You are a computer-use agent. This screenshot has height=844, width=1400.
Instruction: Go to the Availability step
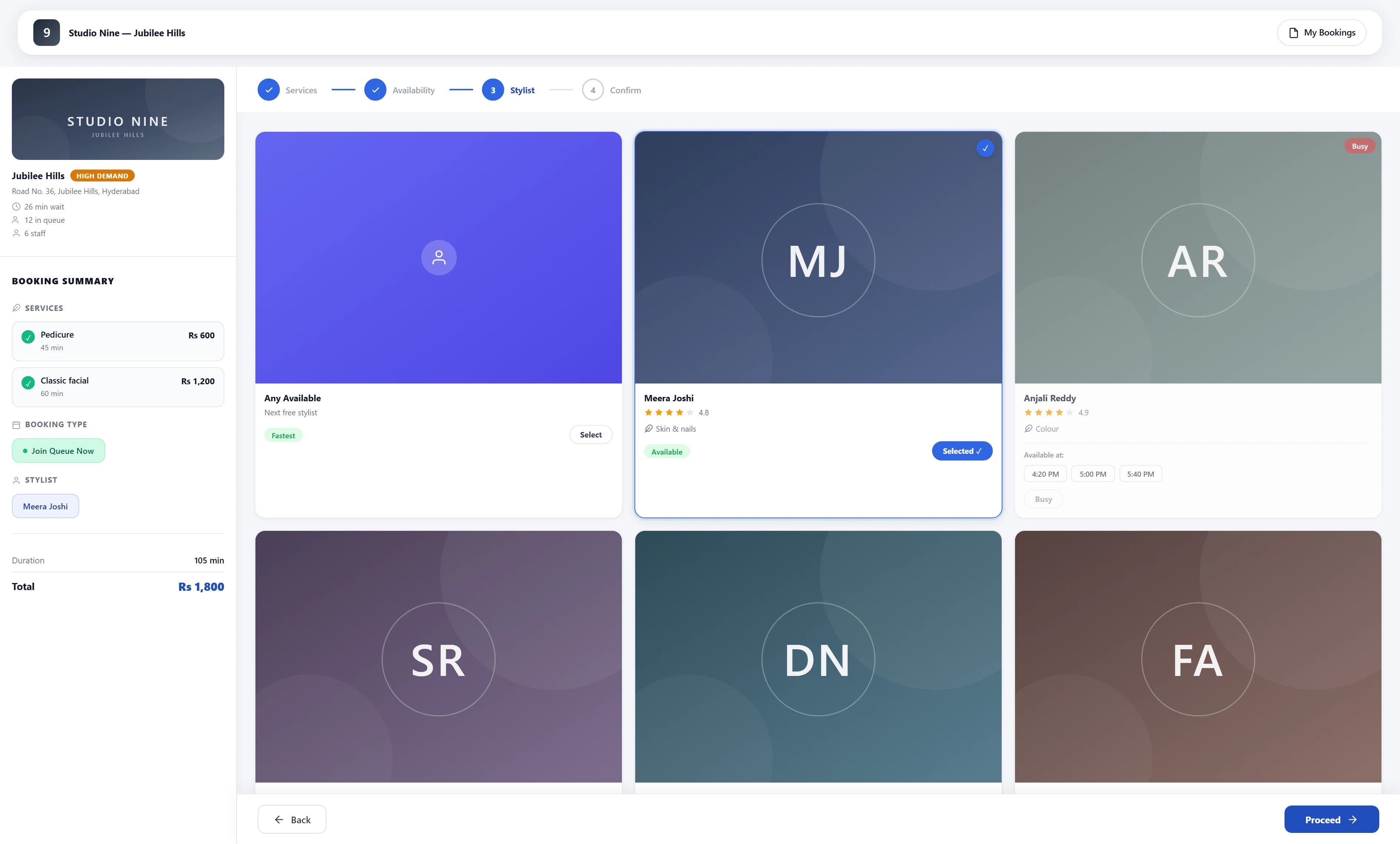[399, 90]
